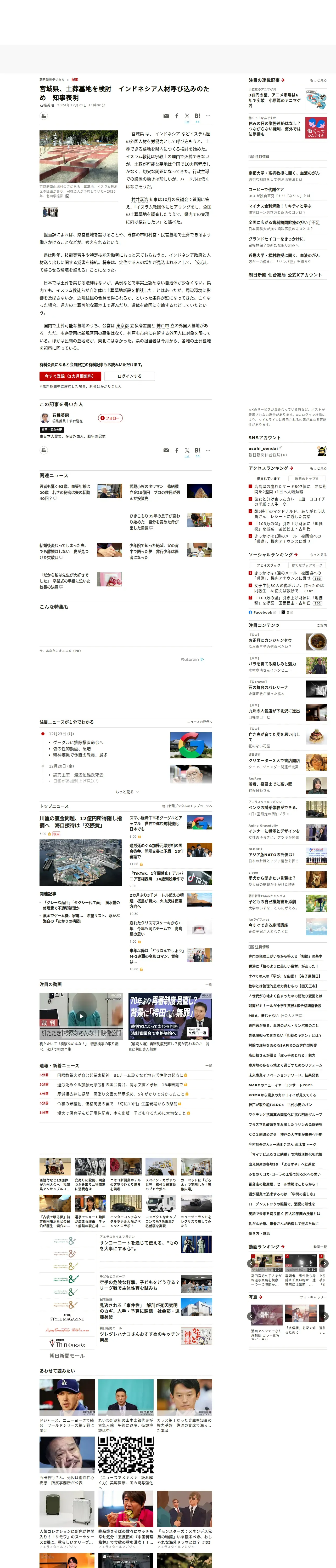This screenshot has width=336, height=1568.
Task: Share article on X via top icon
Action: pyautogui.click(x=187, y=116)
